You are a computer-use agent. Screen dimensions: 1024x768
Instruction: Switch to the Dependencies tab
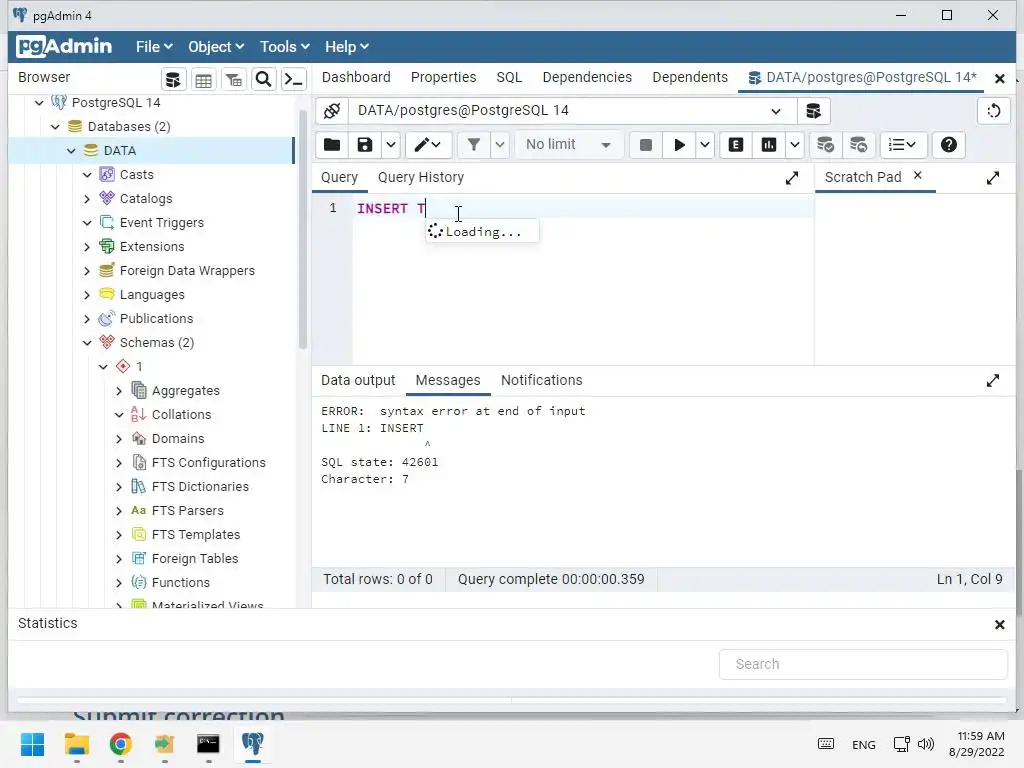click(587, 77)
